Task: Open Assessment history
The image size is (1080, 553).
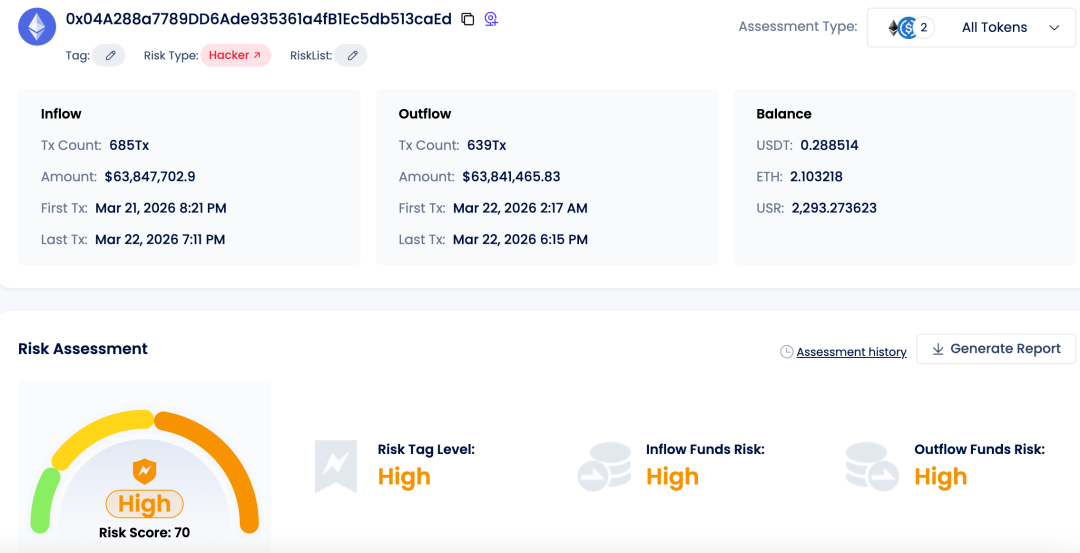Action: click(850, 352)
